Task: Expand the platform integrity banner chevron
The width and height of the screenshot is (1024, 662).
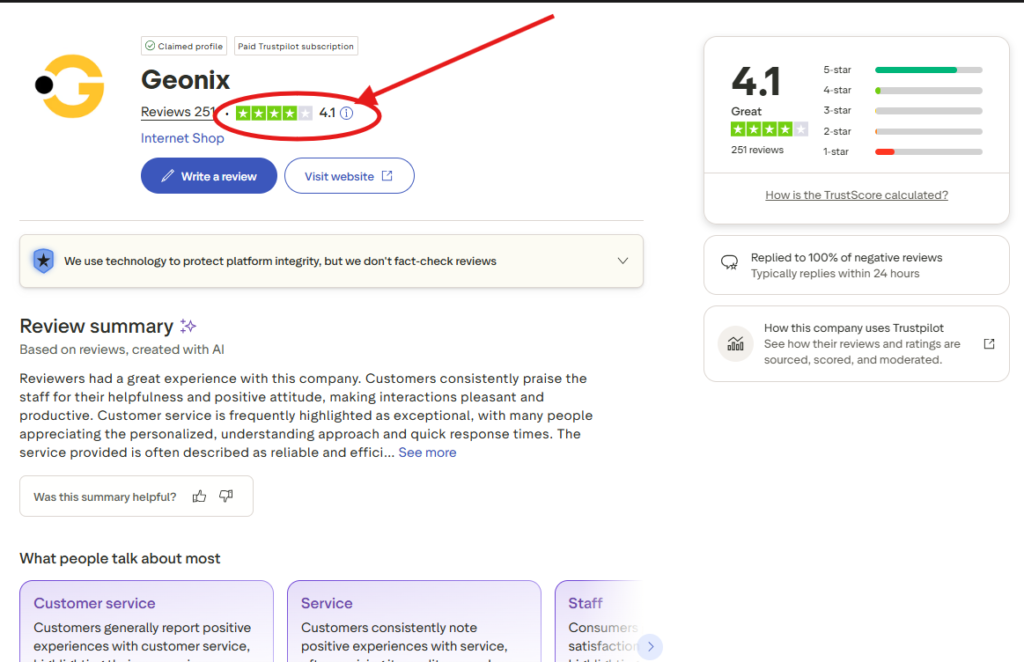Action: click(x=623, y=260)
